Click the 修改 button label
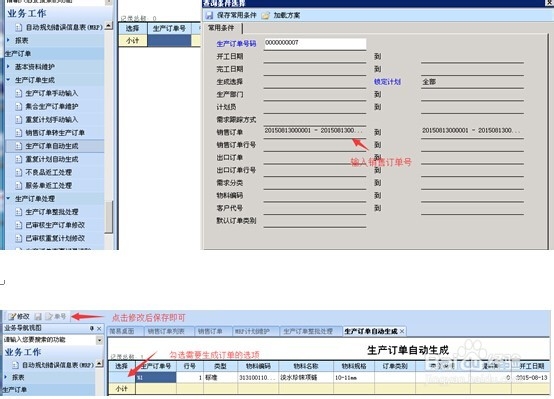The width and height of the screenshot is (554, 399). tap(23, 316)
